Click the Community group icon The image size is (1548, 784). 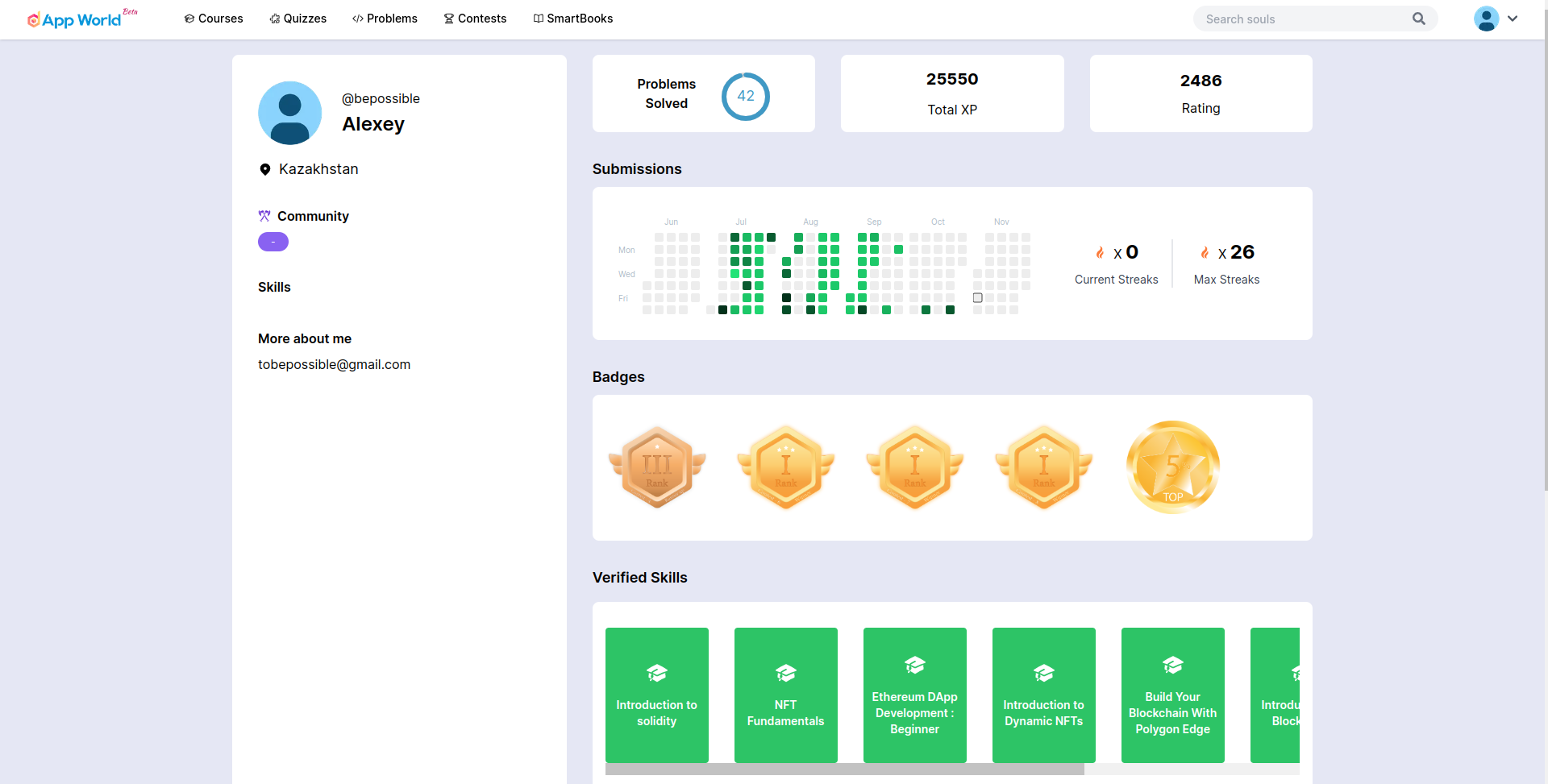pyautogui.click(x=264, y=216)
